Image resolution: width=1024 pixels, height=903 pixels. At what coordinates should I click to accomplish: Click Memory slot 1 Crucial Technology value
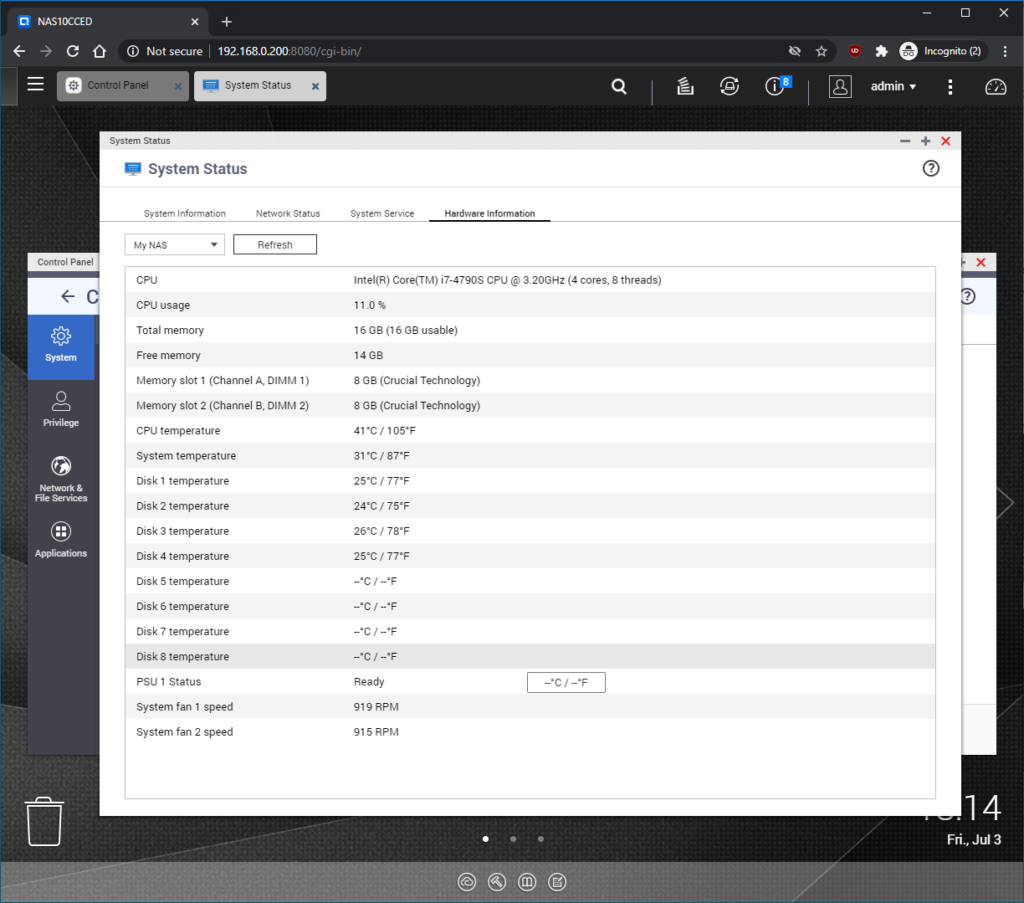[417, 381]
